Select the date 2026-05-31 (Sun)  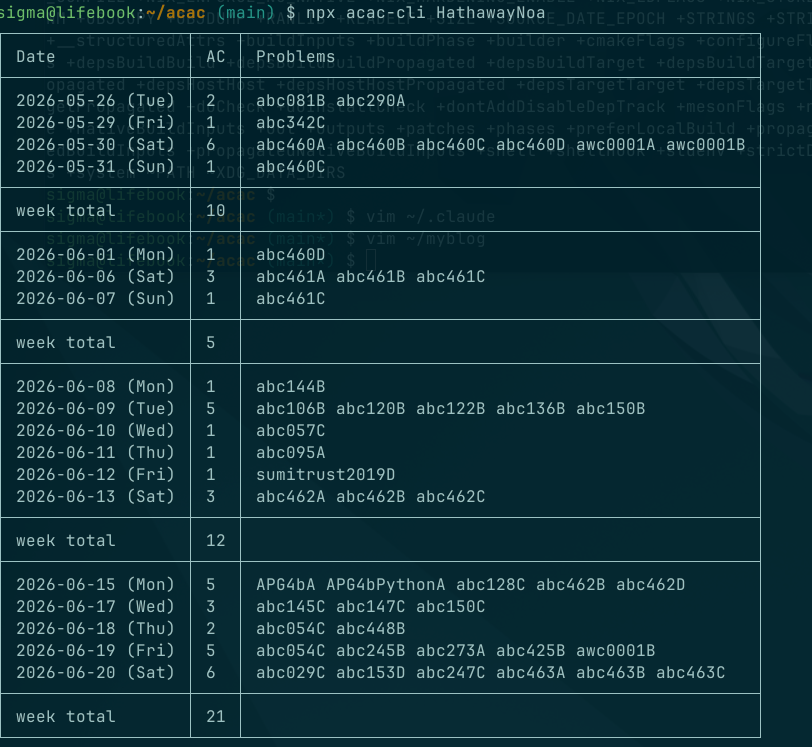[x=95, y=167]
